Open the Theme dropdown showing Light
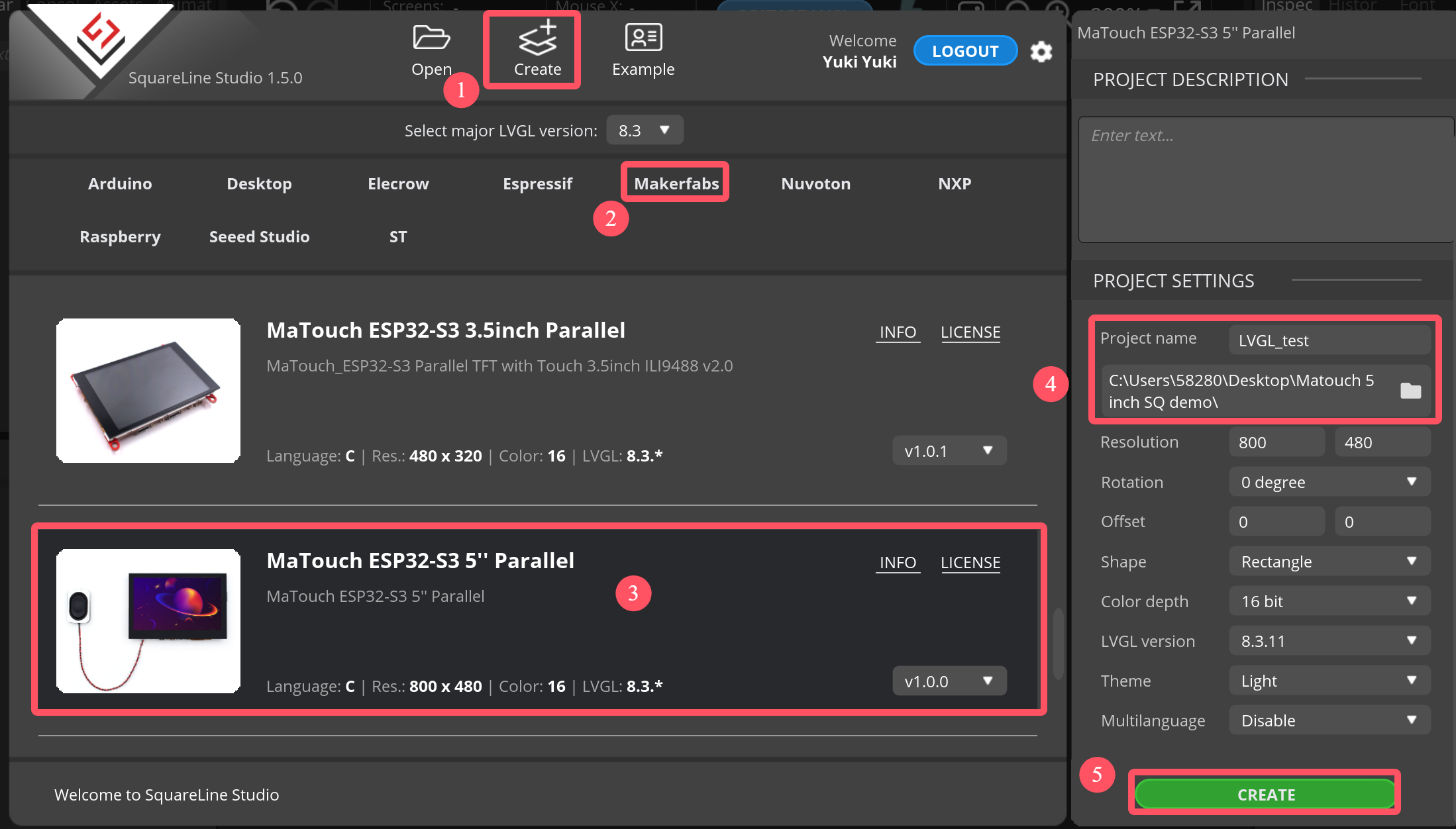The width and height of the screenshot is (1456, 829). (1329, 681)
